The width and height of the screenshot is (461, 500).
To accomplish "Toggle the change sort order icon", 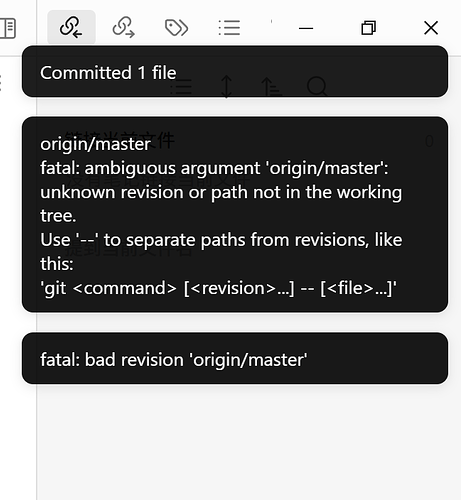I will coord(271,87).
